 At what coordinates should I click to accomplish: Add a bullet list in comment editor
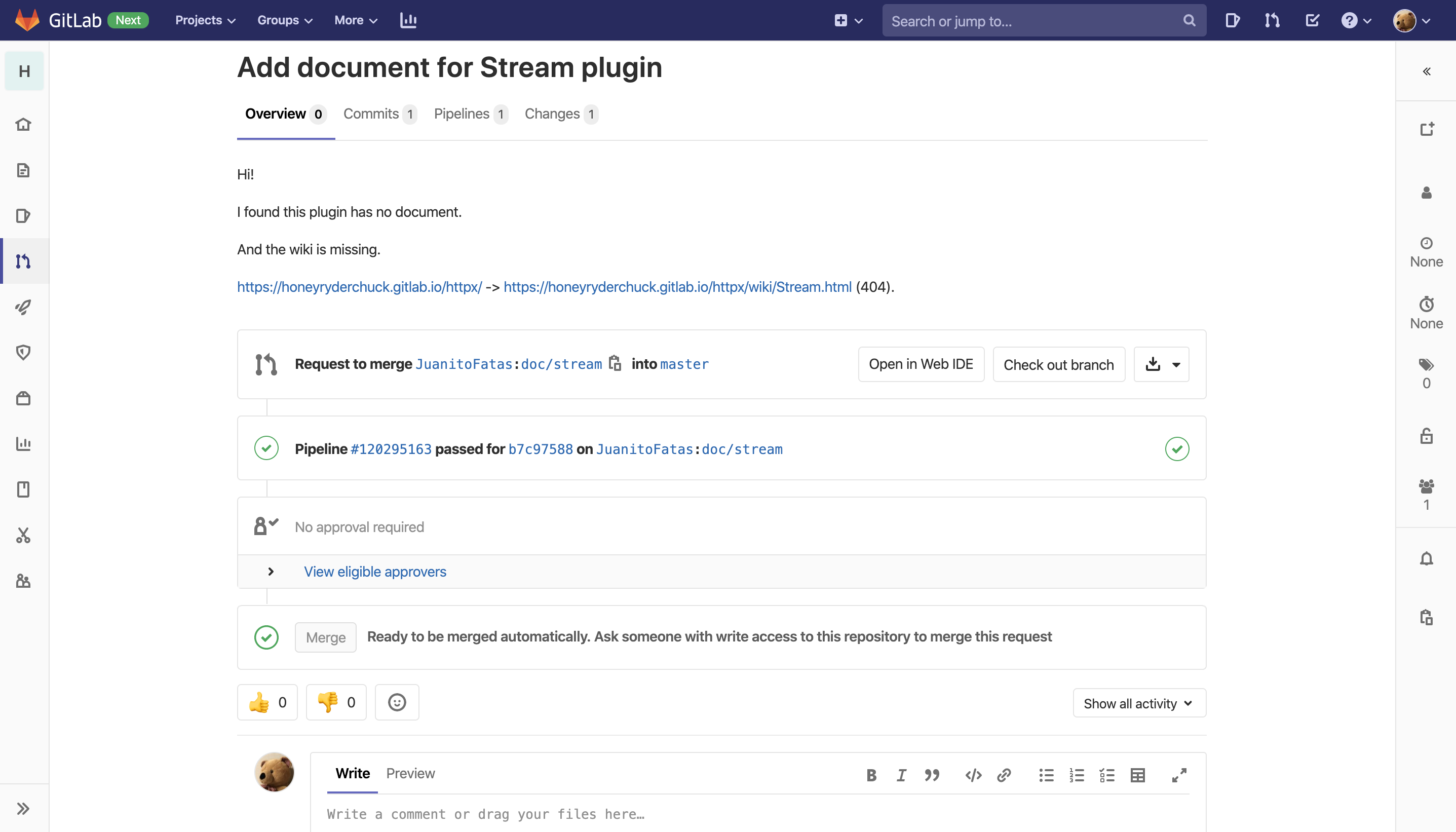(1046, 775)
